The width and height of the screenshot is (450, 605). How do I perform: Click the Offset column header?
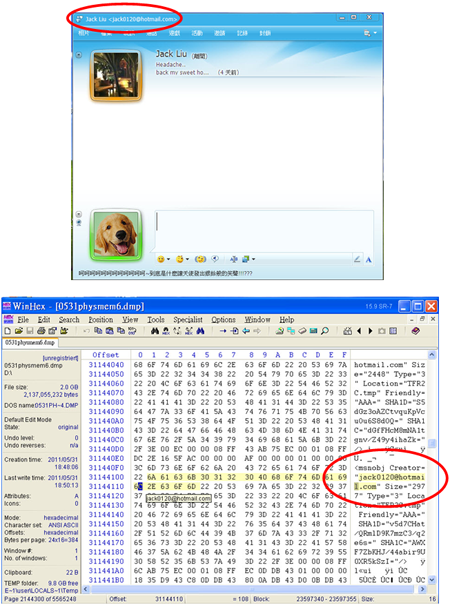106,355
